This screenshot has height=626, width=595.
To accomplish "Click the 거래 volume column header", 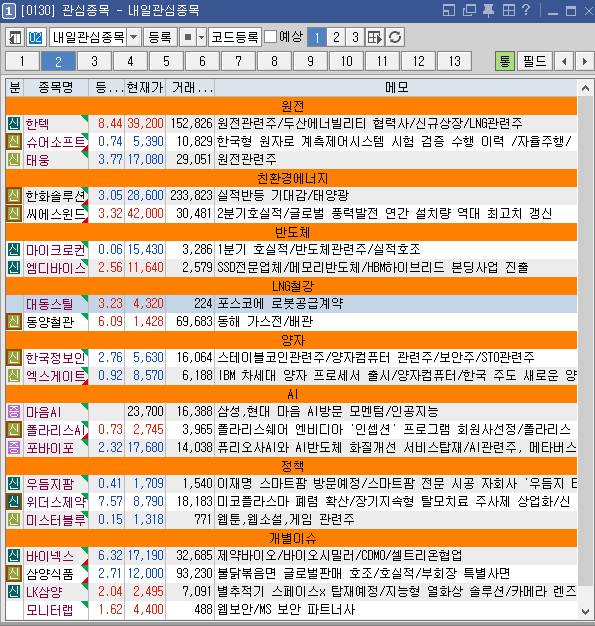I will pyautogui.click(x=190, y=87).
